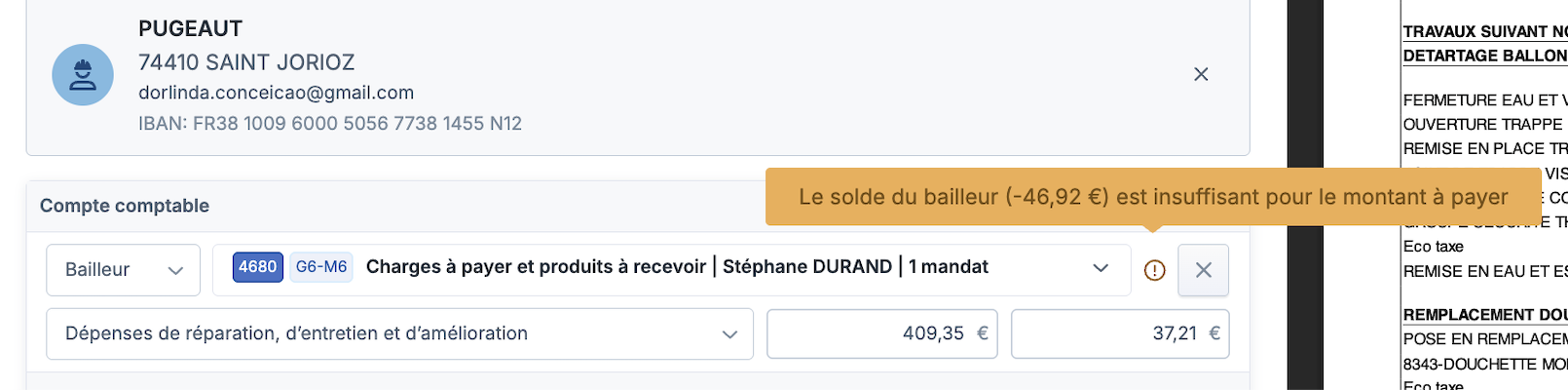1568x390 pixels.
Task: Click the supplier IBAN line
Action: click(329, 124)
